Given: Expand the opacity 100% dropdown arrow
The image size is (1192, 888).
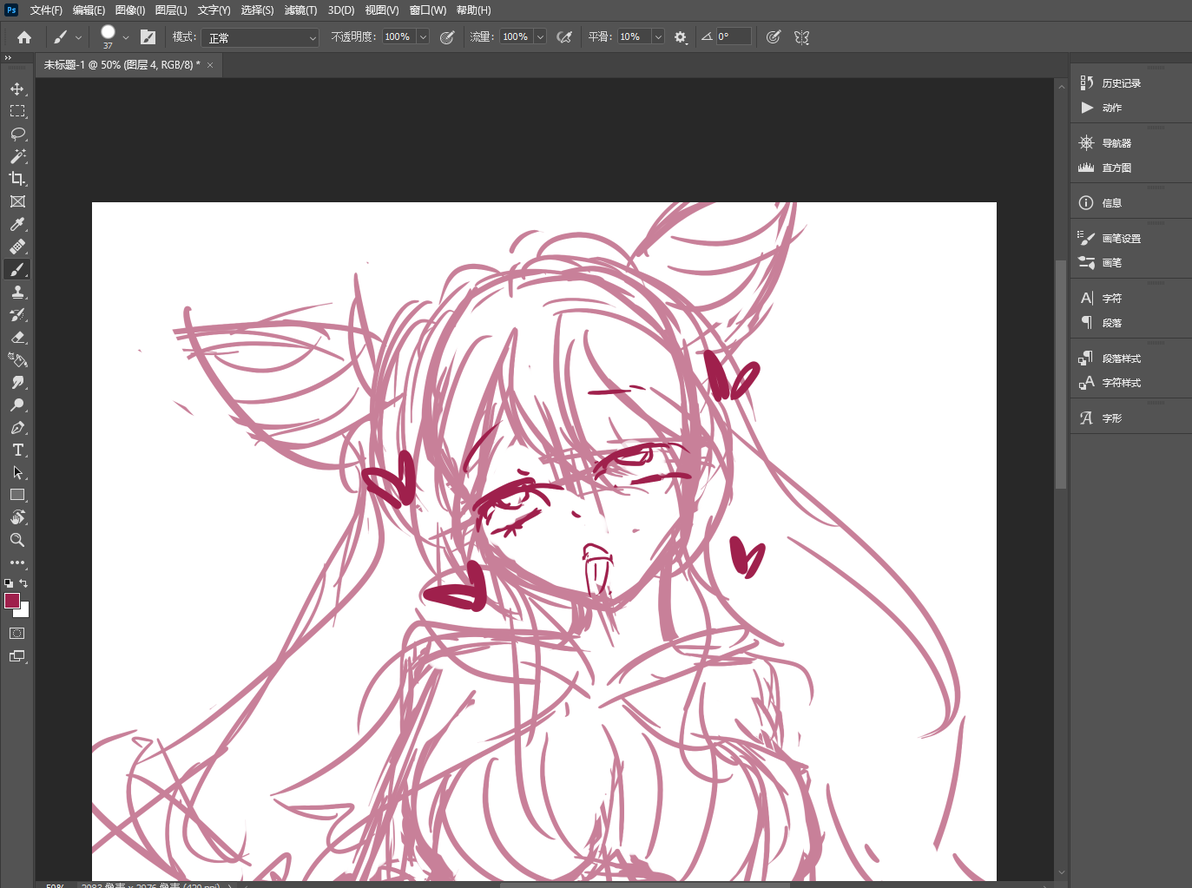Looking at the screenshot, I should [423, 37].
